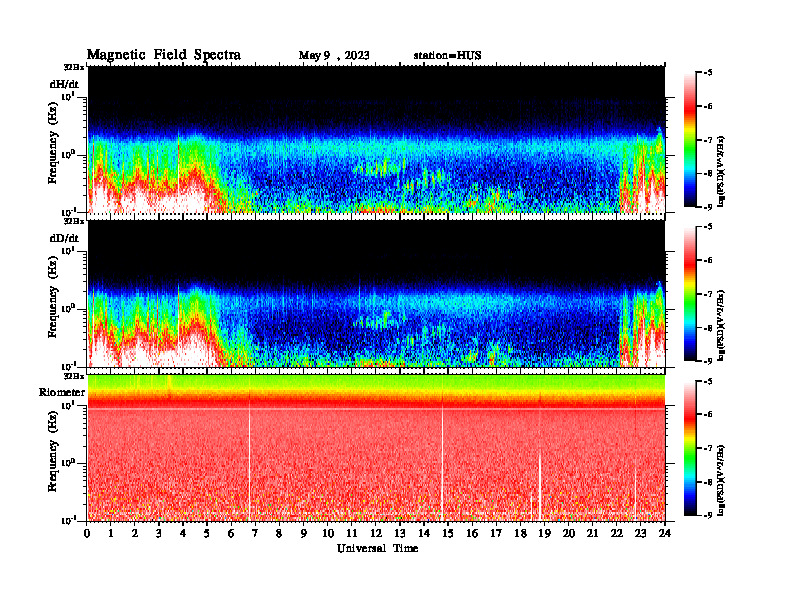This screenshot has width=792, height=612.
Task: Click hour tick "4" on time axis
Action: pyautogui.click(x=183, y=533)
